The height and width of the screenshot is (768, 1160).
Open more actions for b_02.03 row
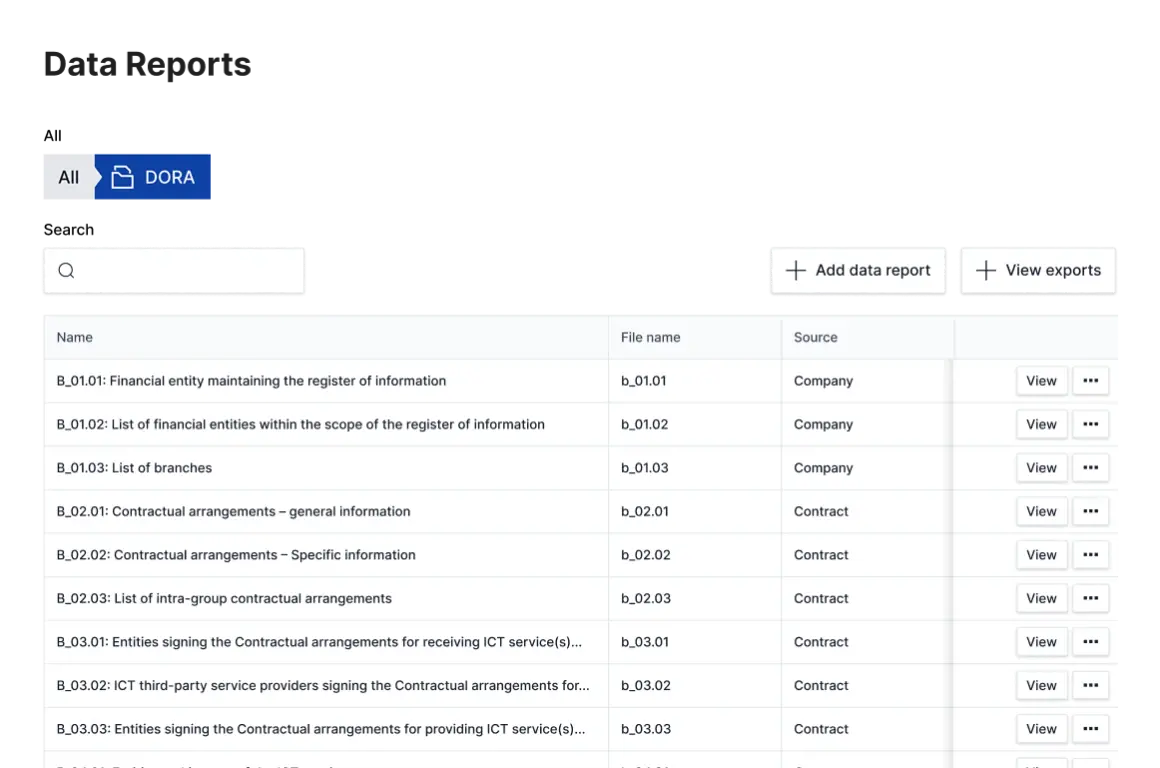(1090, 599)
